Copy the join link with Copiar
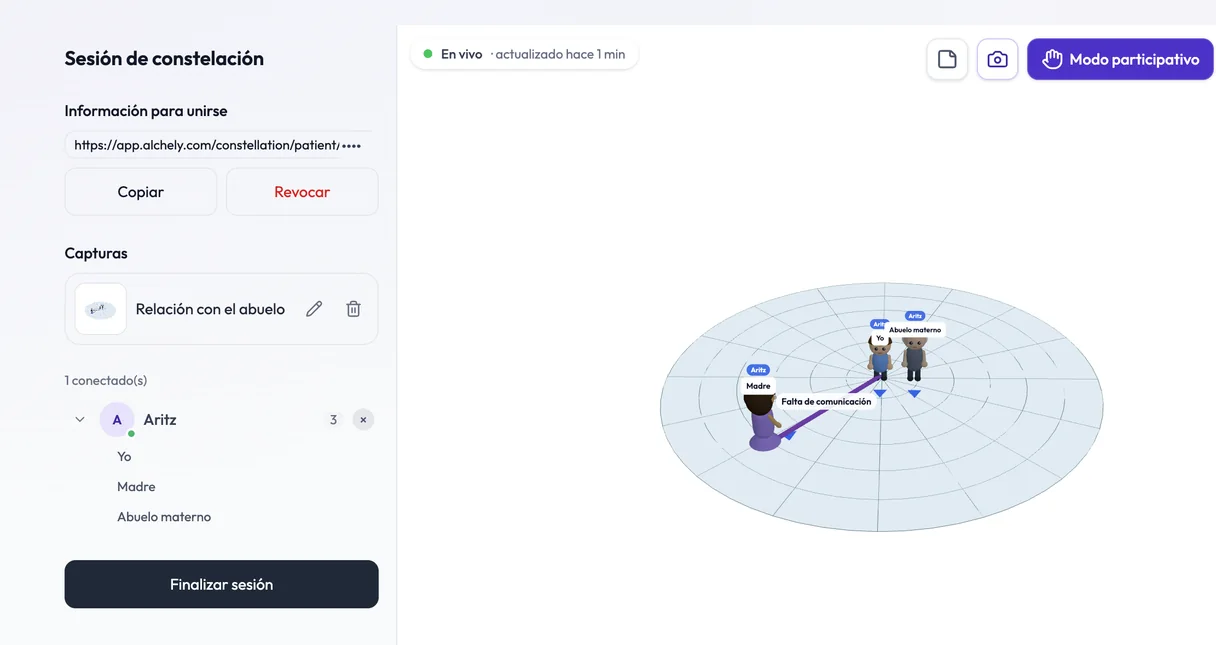 click(x=141, y=192)
